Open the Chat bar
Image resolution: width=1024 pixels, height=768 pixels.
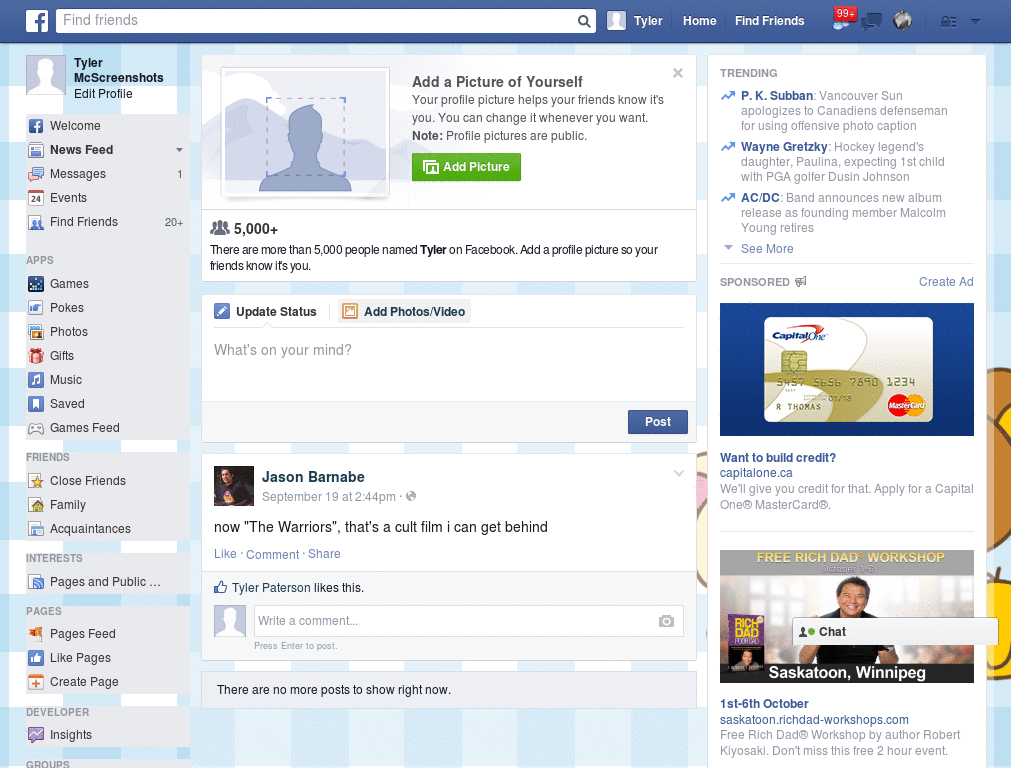tap(895, 632)
